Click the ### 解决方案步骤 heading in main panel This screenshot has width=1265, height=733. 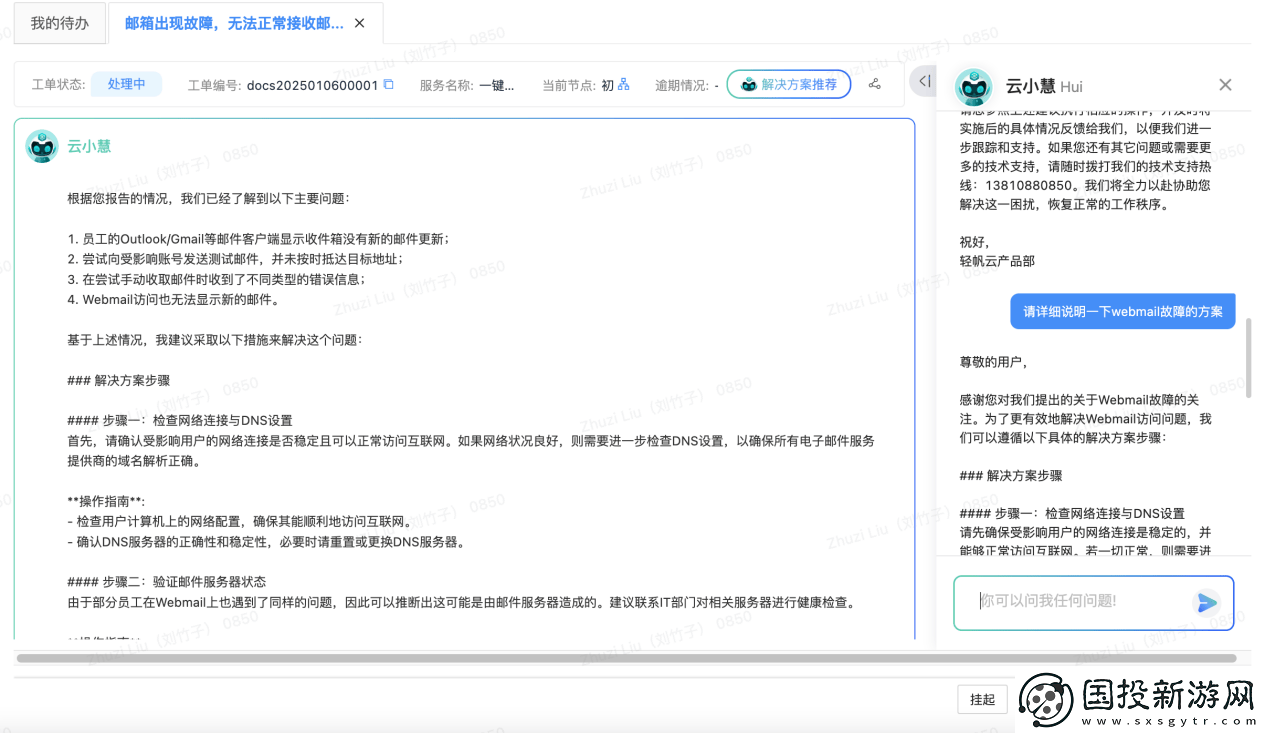118,380
